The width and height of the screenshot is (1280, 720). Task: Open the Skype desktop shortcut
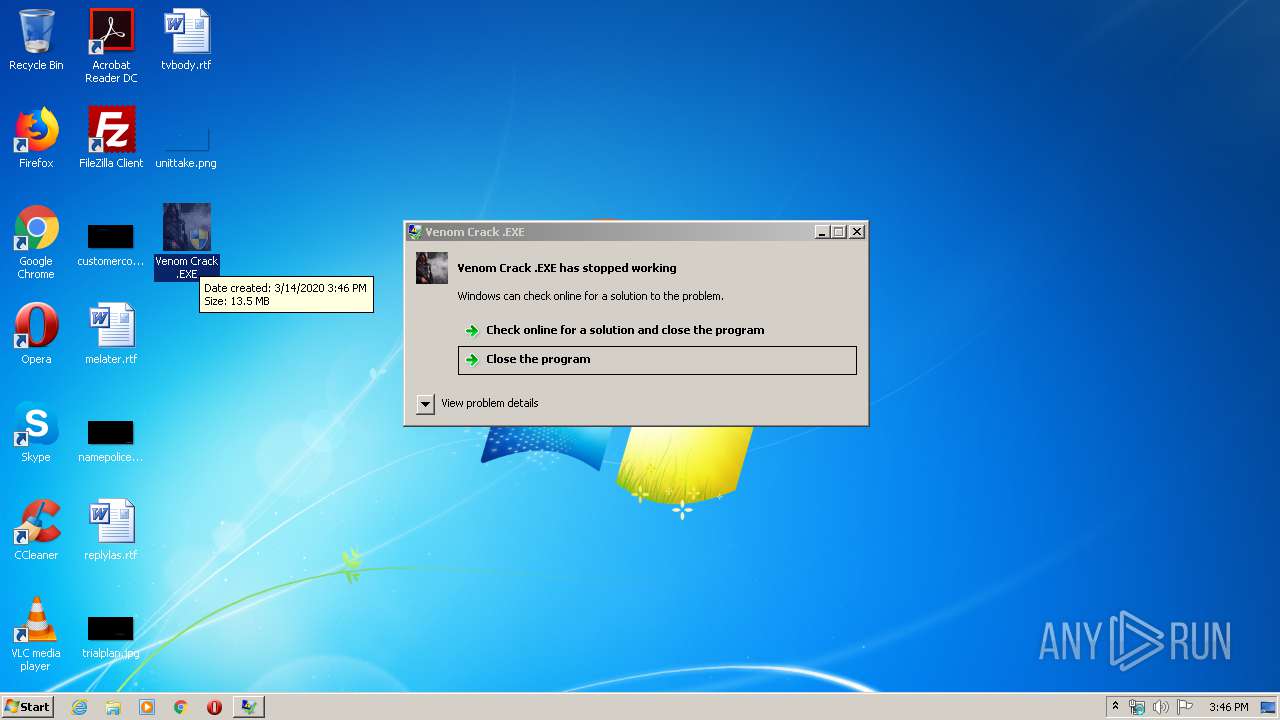36,432
